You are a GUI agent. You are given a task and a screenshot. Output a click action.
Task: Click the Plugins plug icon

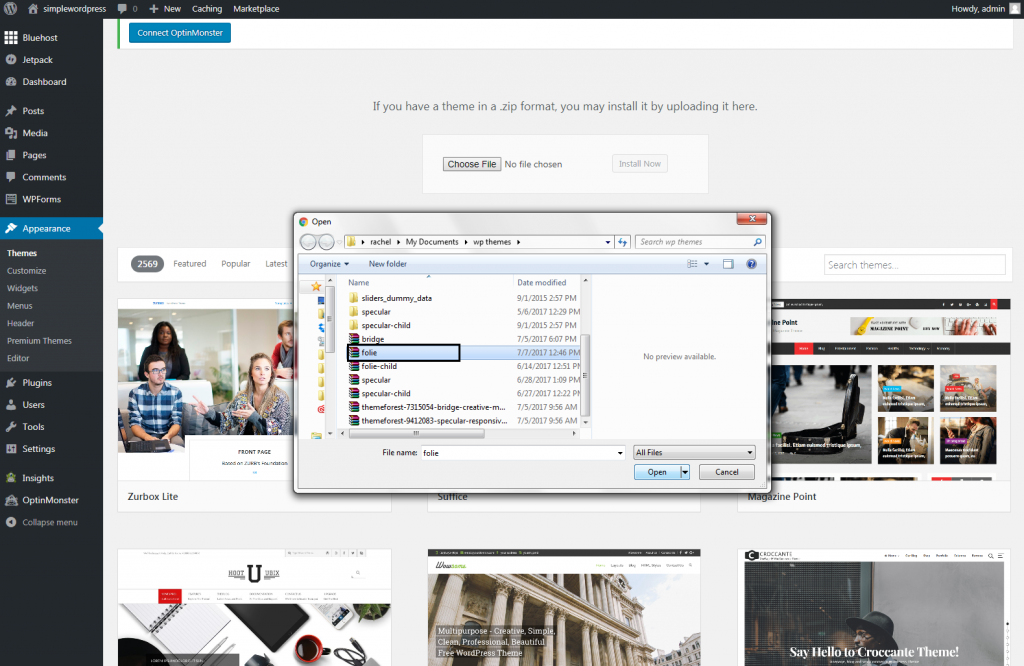11,383
